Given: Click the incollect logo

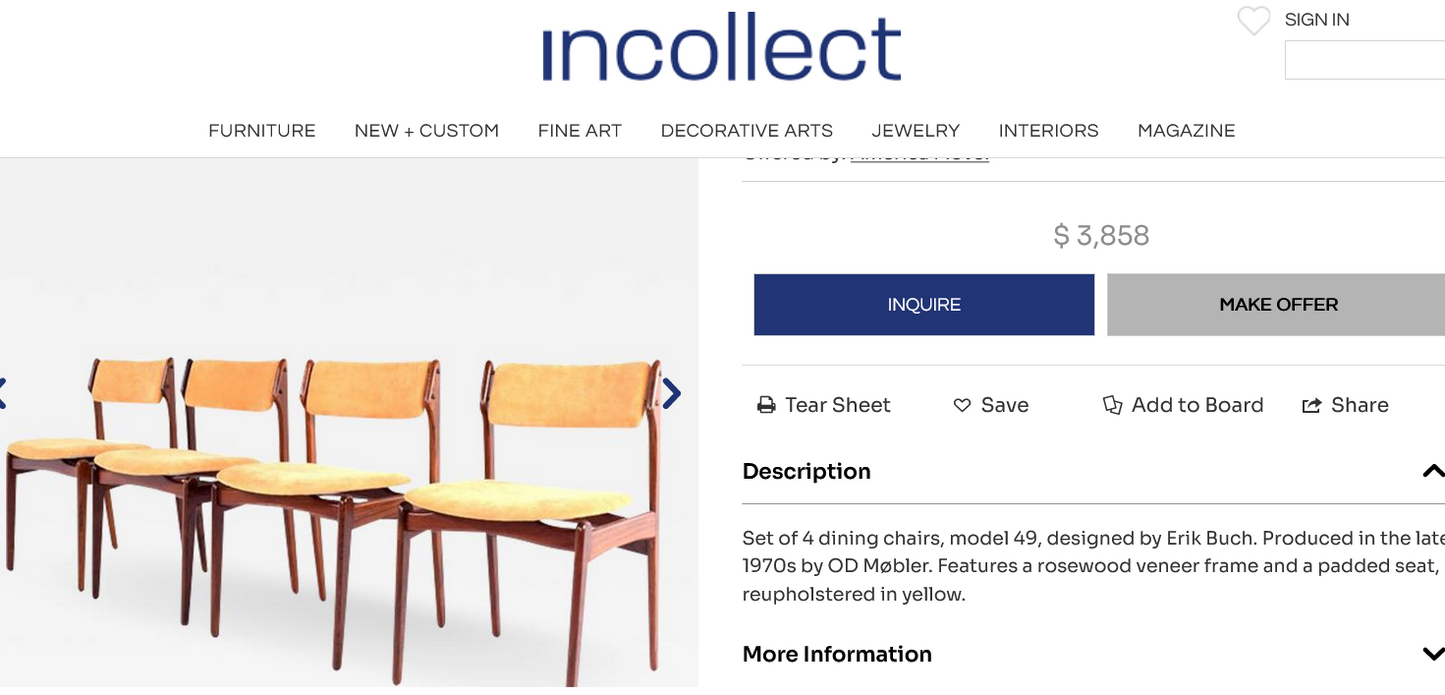Looking at the screenshot, I should tap(721, 48).
